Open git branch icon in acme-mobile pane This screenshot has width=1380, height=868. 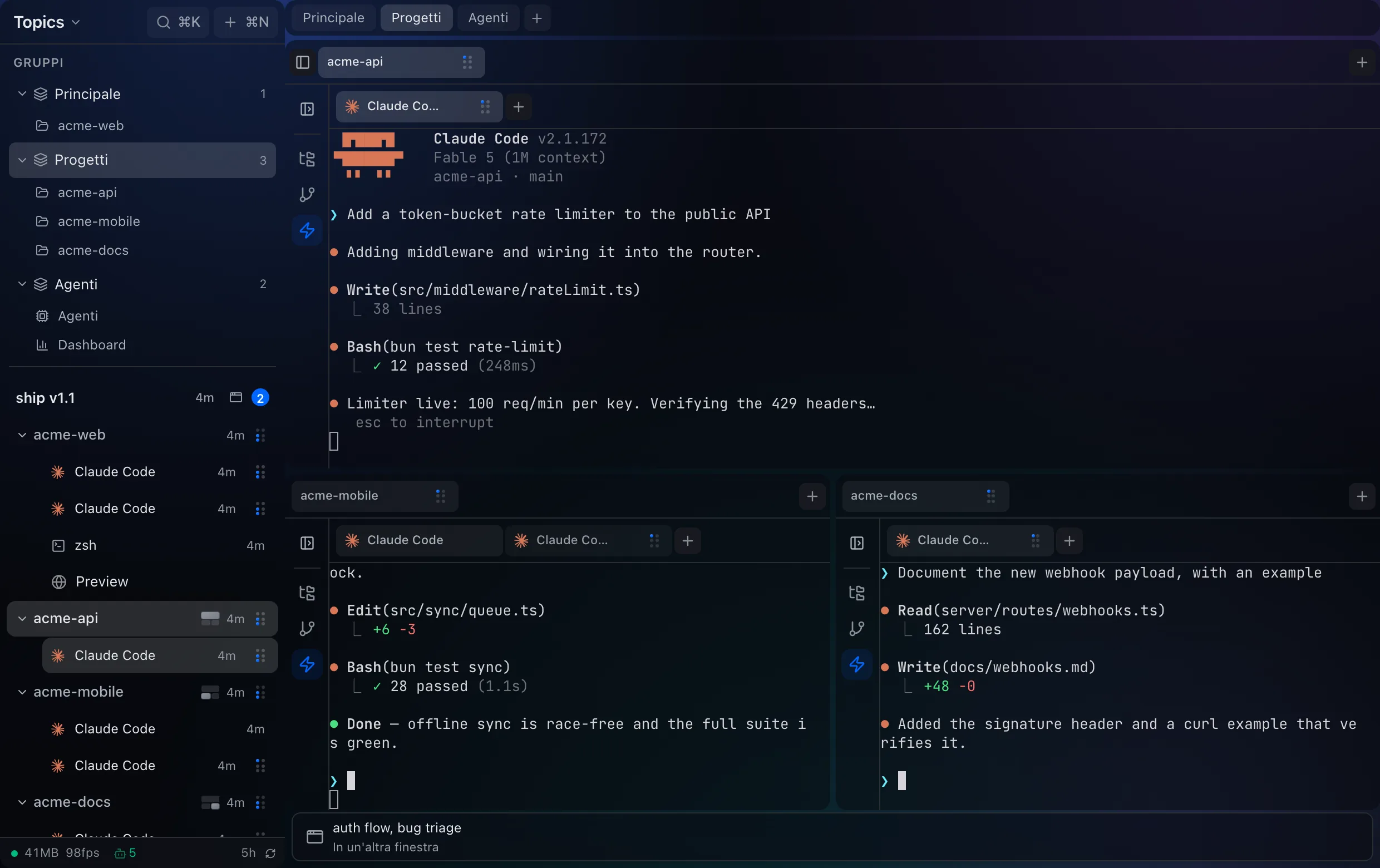(x=307, y=629)
